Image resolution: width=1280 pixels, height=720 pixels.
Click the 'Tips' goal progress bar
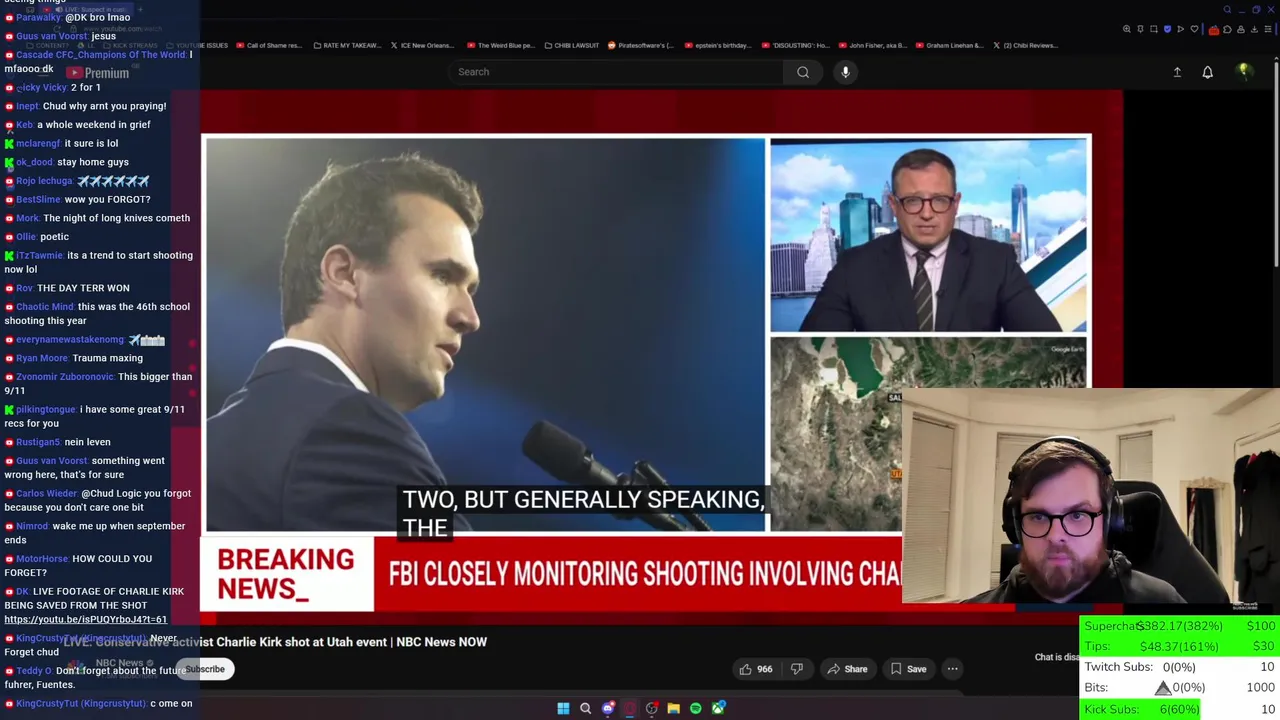[x=1181, y=646]
